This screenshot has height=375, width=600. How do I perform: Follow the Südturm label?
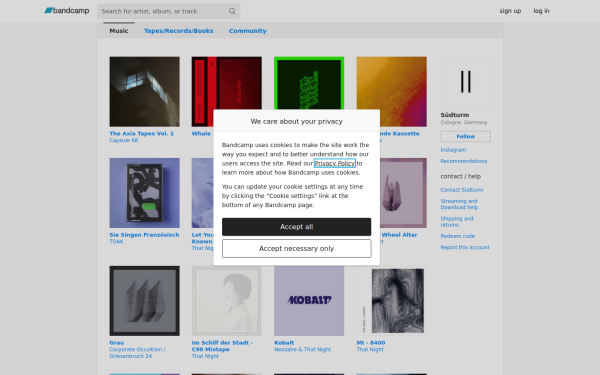pyautogui.click(x=465, y=136)
